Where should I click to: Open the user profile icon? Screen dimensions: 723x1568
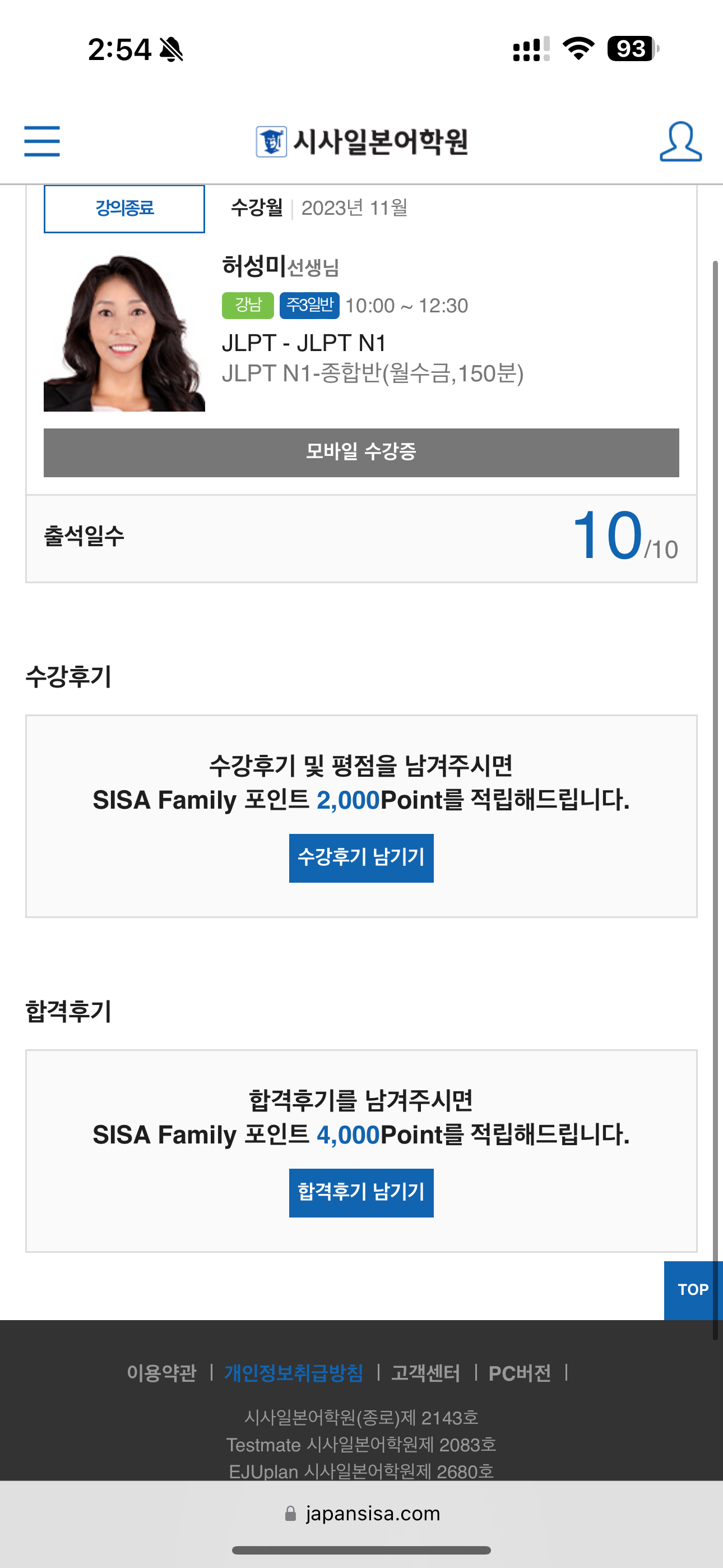click(680, 141)
